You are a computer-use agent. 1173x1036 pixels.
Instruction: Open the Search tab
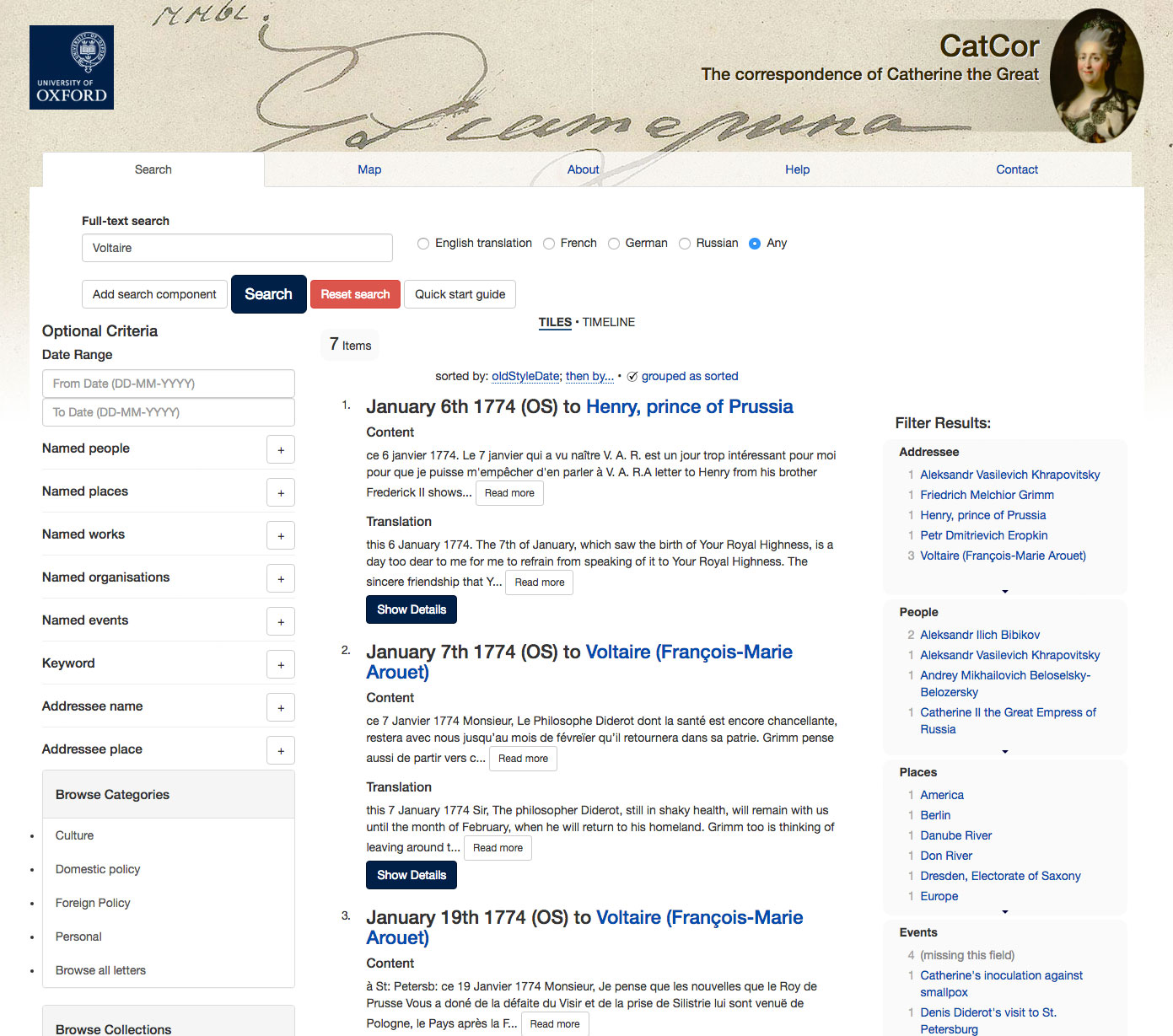[x=153, y=169]
